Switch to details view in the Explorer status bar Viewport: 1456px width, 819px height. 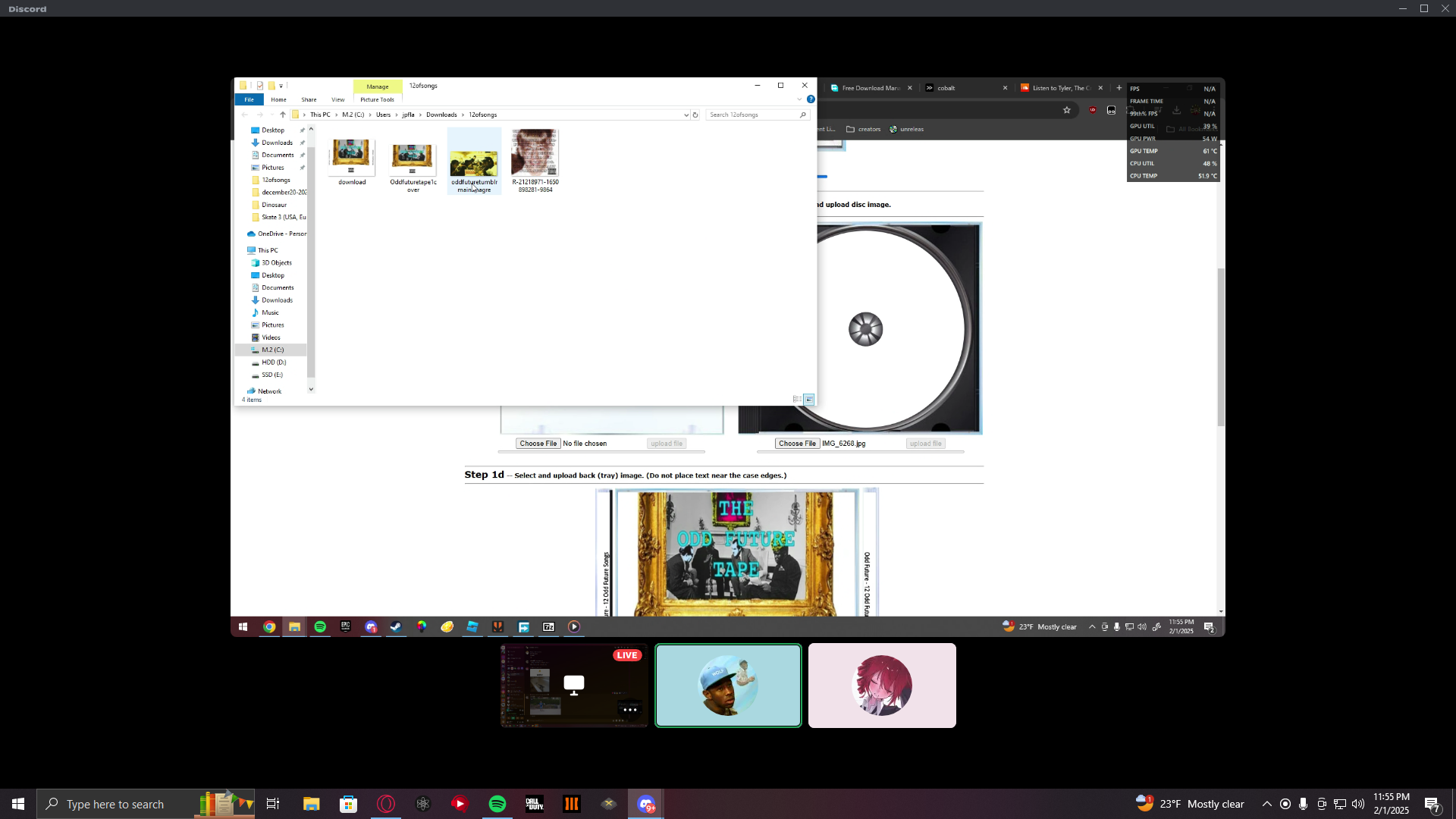(797, 400)
